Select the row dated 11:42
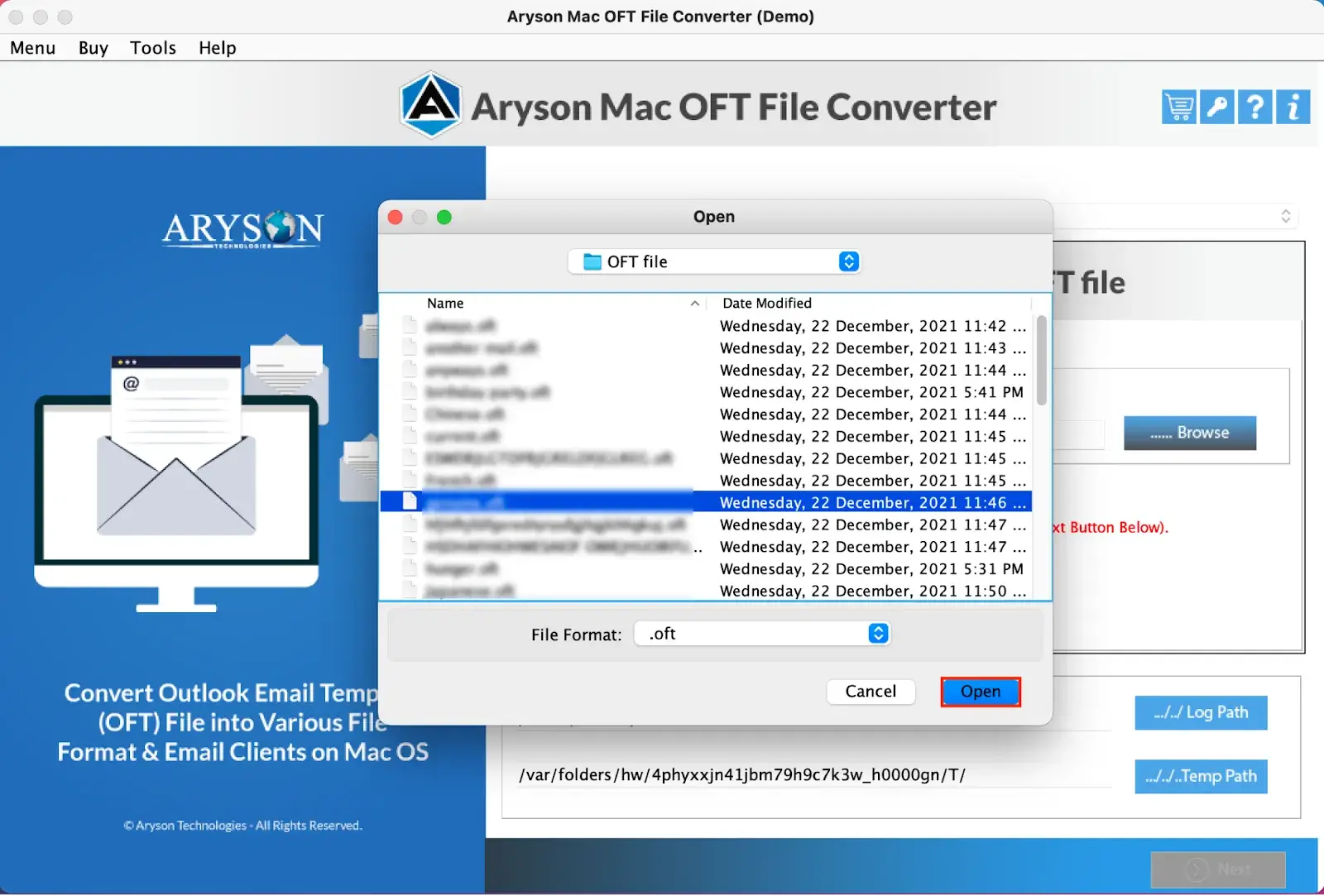Viewport: 1324px width, 896px height. click(x=706, y=326)
